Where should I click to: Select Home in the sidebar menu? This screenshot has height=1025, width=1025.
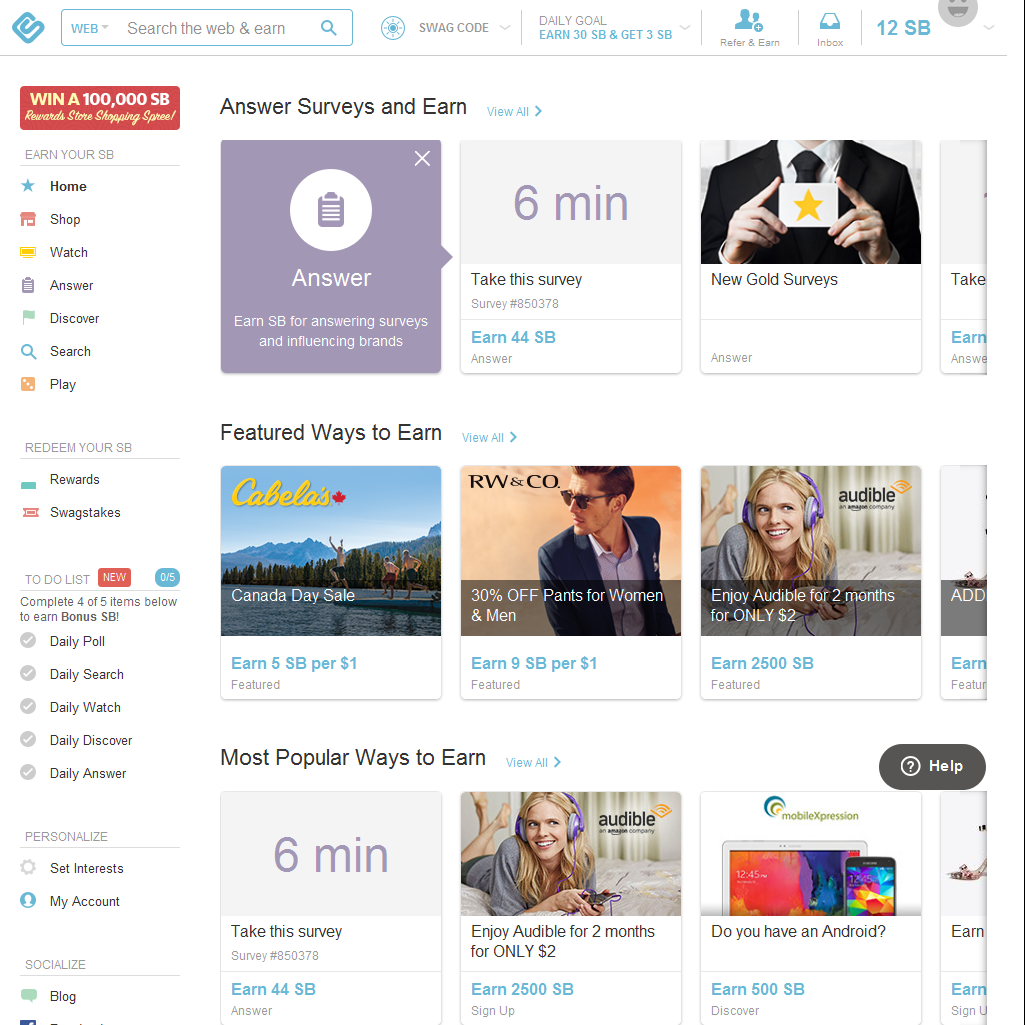68,186
